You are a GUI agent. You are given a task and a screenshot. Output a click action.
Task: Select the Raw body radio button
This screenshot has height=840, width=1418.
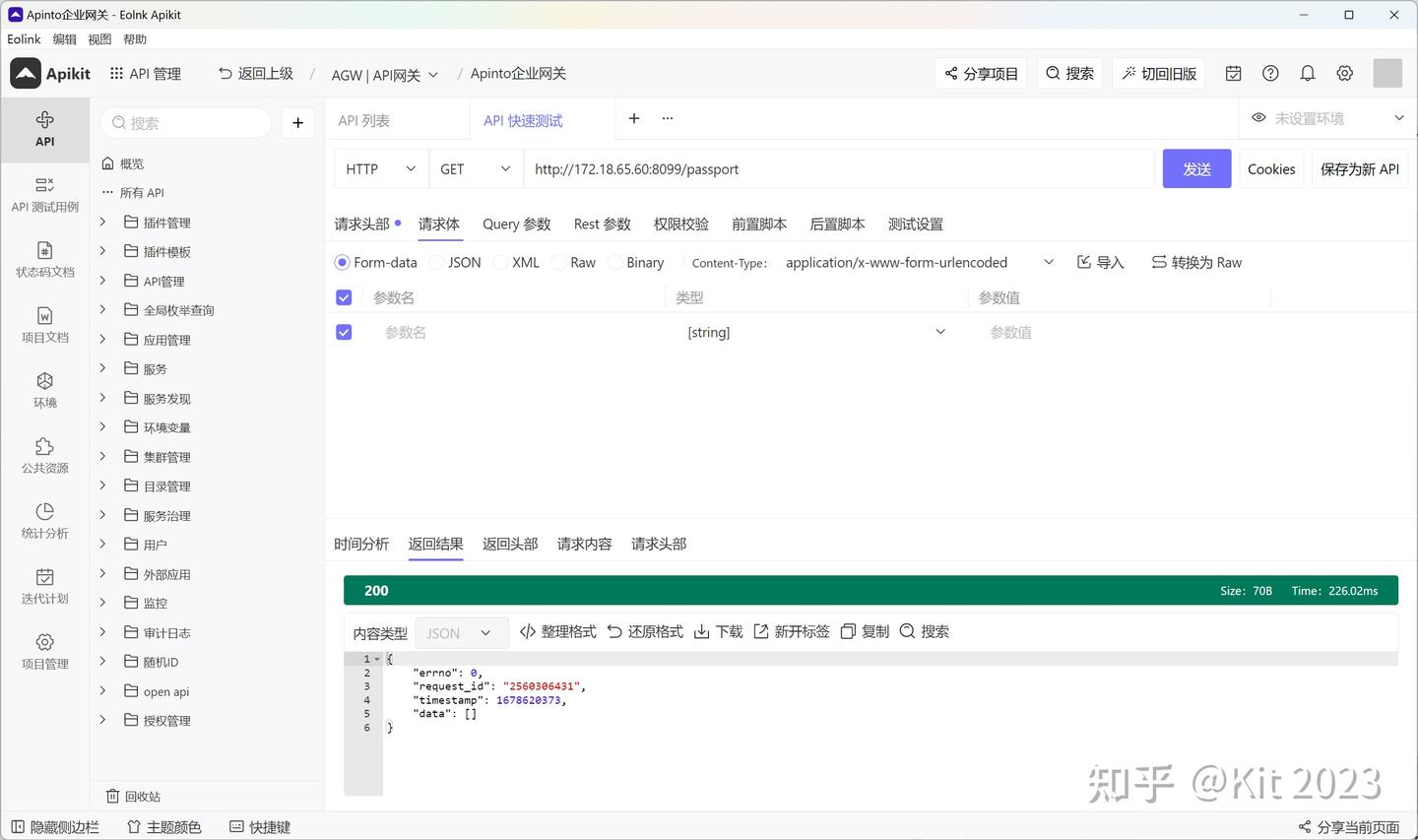[559, 263]
